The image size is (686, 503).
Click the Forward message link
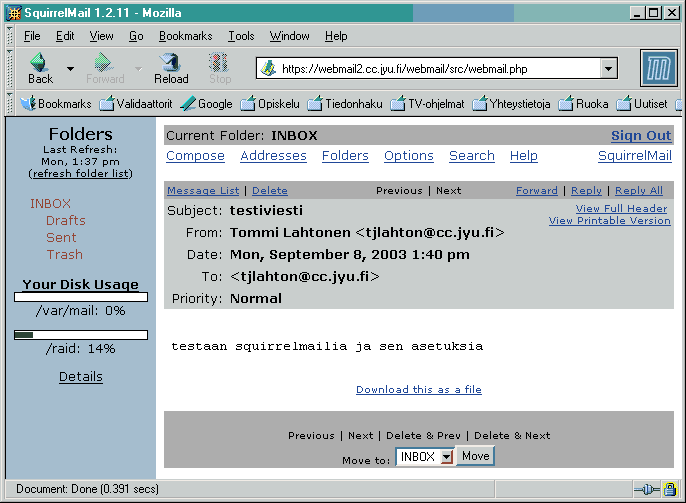click(537, 191)
